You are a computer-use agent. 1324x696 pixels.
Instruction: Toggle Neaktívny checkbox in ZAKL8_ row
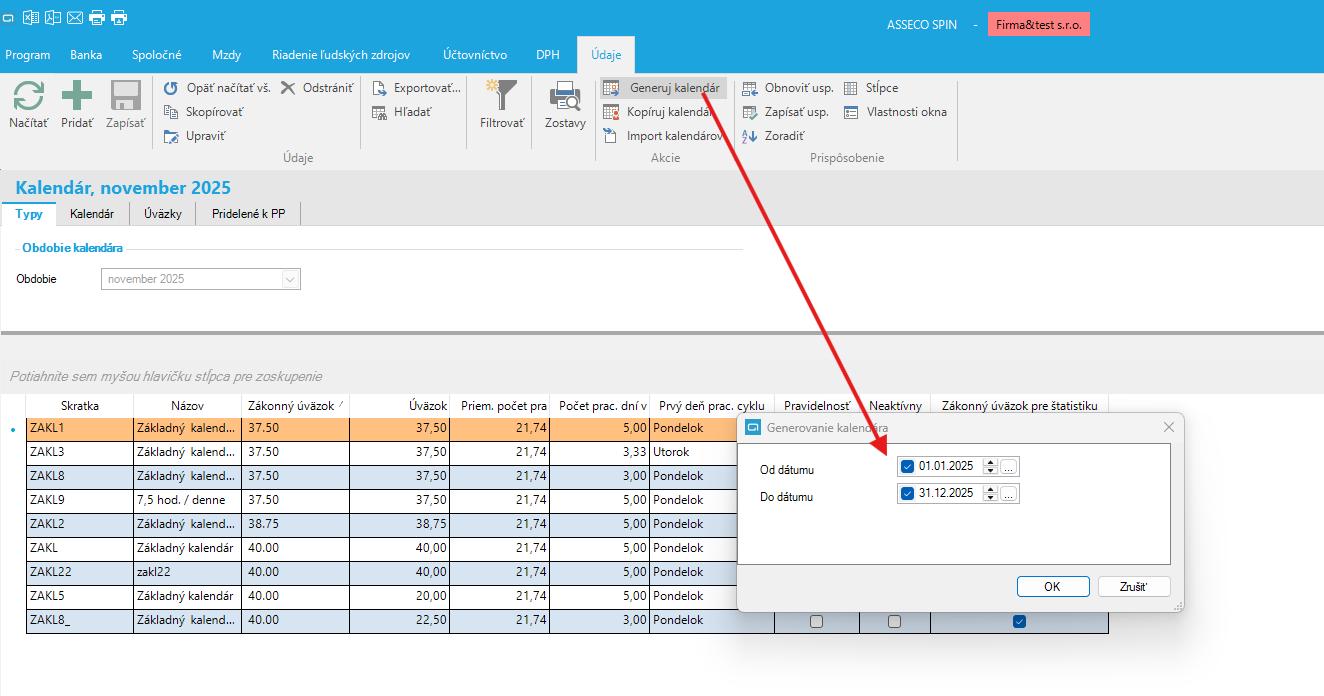click(x=894, y=622)
